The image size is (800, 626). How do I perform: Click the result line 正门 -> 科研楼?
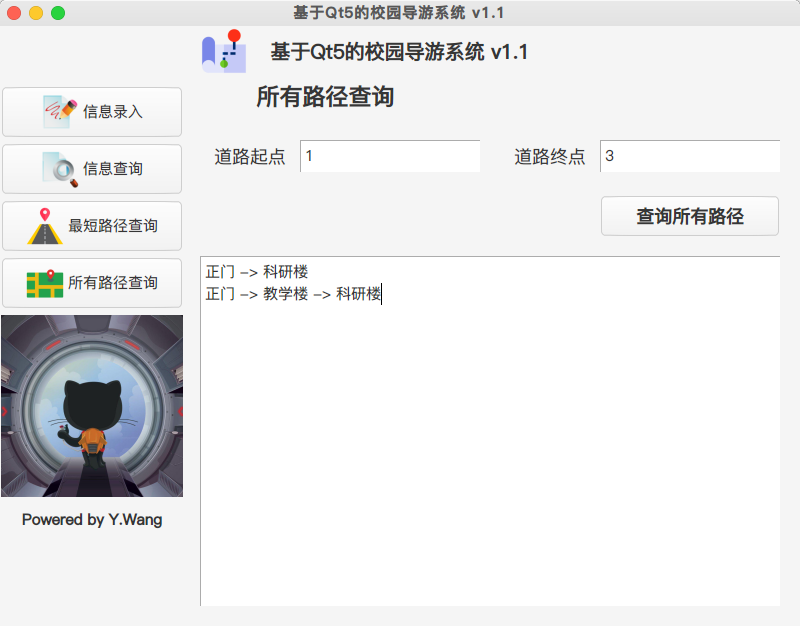[x=257, y=272]
